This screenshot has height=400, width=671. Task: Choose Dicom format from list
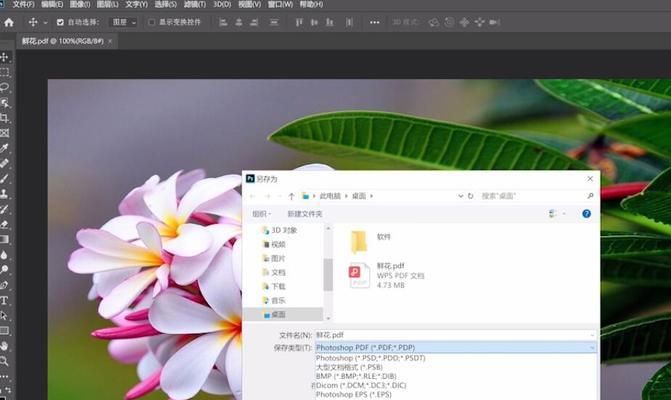coord(361,385)
